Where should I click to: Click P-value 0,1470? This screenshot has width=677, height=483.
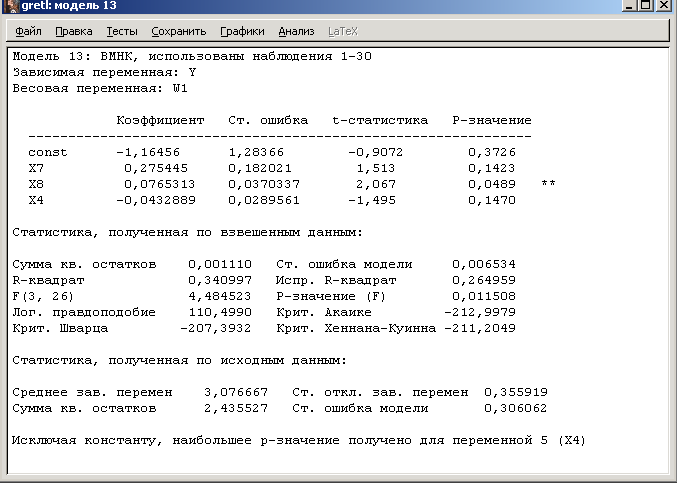[x=492, y=200]
